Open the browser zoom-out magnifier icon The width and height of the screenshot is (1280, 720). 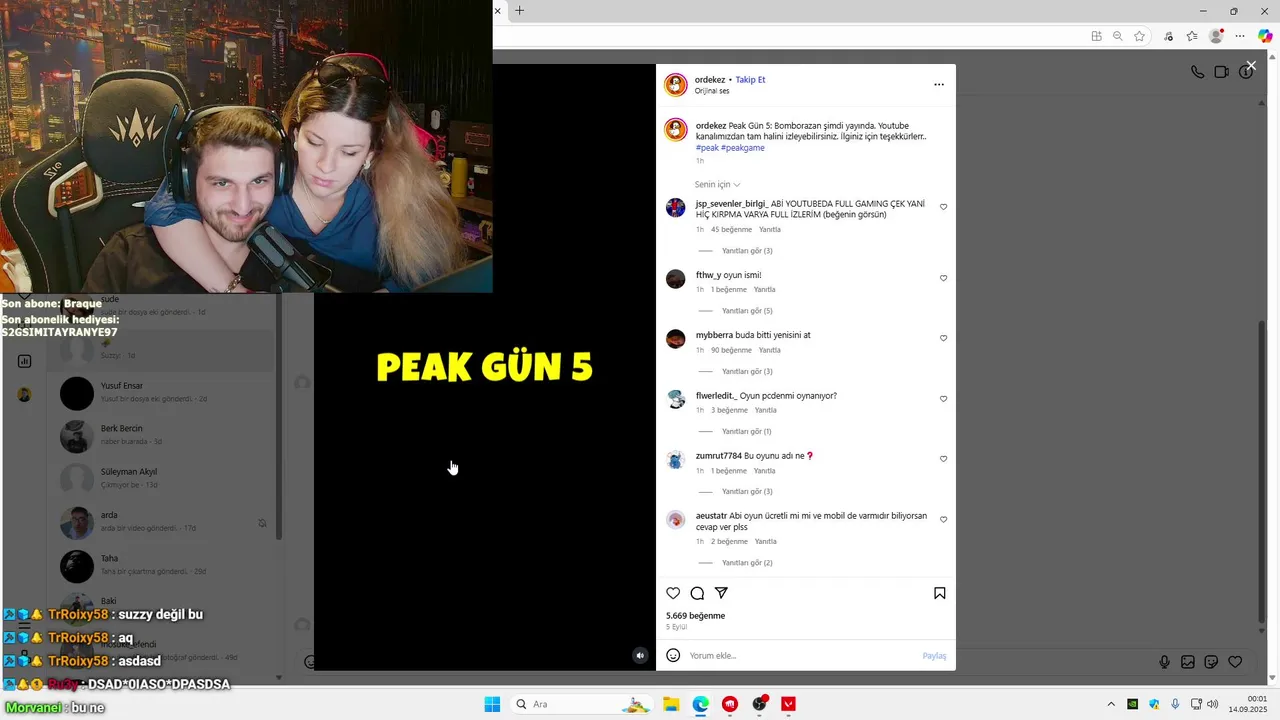click(x=1118, y=36)
